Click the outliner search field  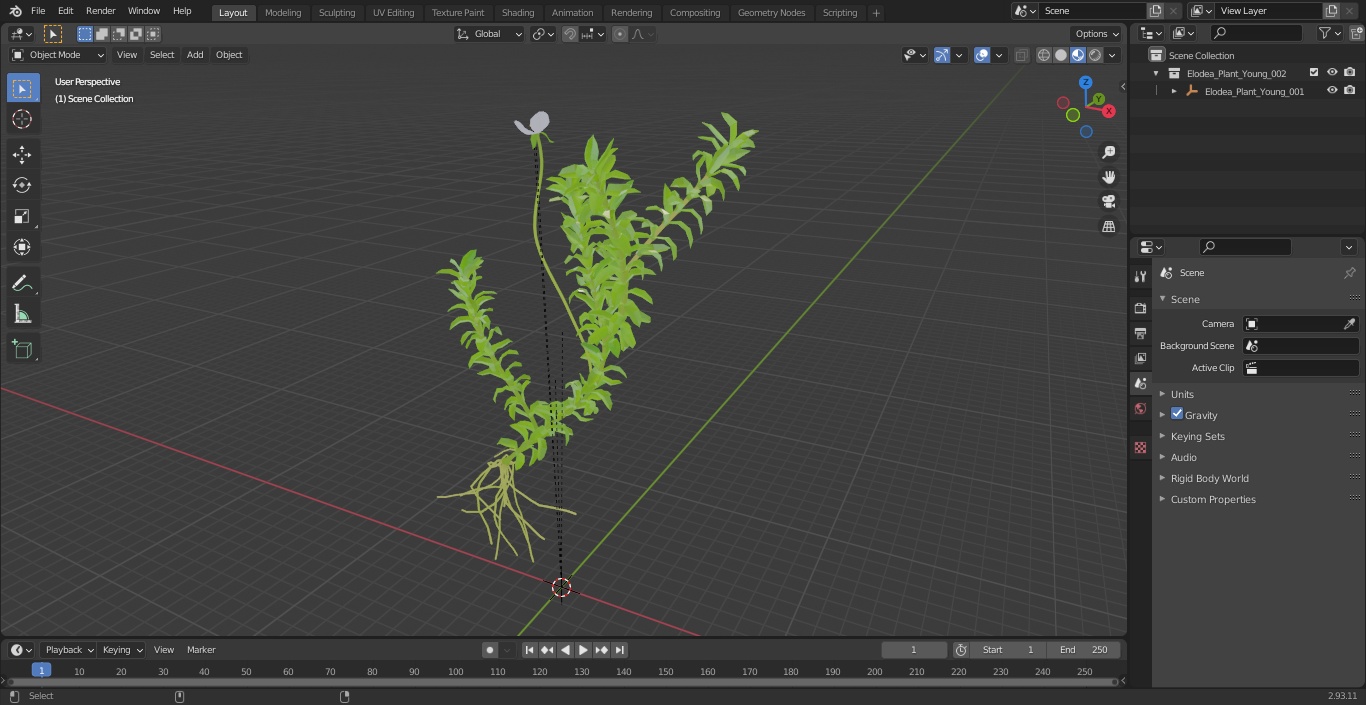point(1256,33)
